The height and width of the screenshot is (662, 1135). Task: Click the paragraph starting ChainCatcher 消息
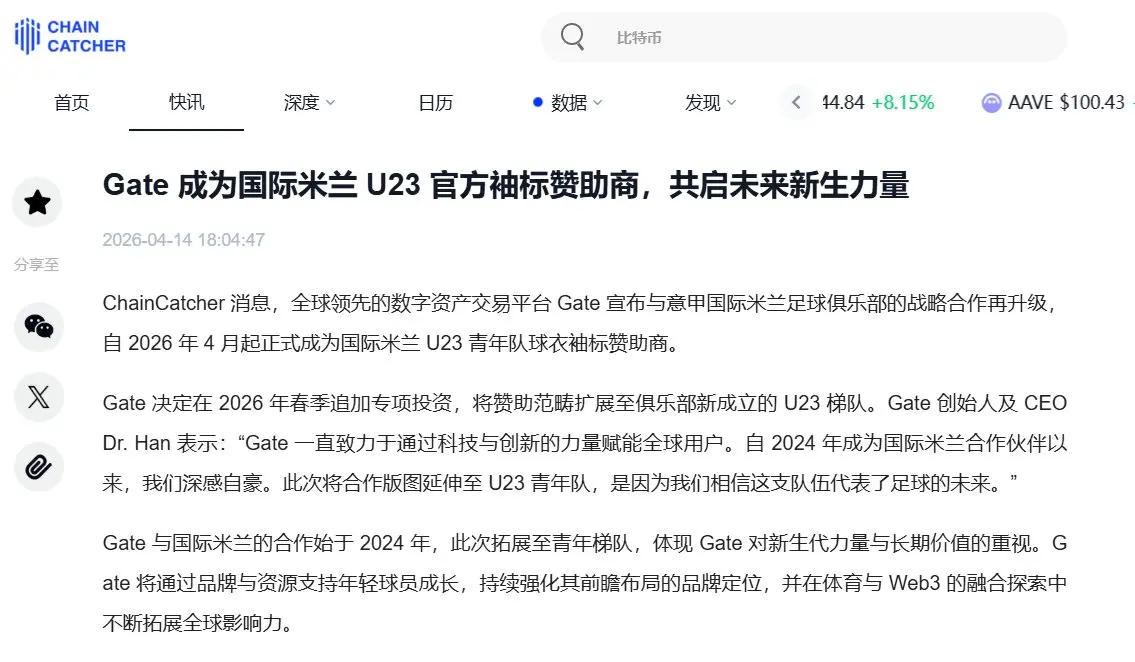[583, 323]
